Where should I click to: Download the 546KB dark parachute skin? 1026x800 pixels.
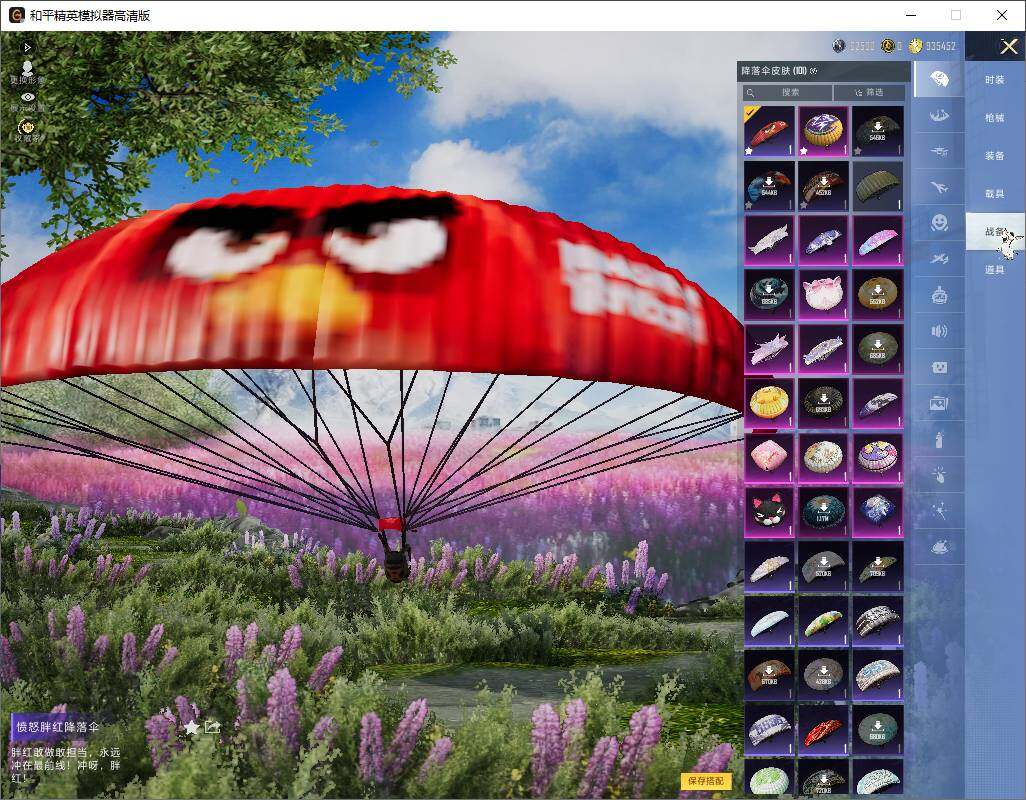click(877, 131)
